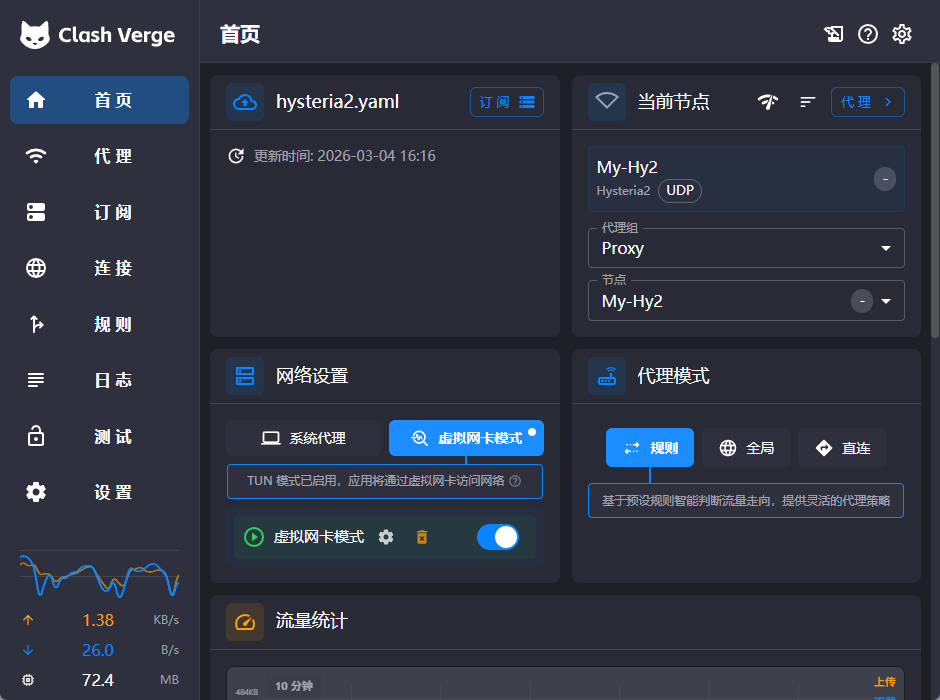Open settings gear in top-right header
Image resolution: width=940 pixels, height=700 pixels.
click(902, 34)
